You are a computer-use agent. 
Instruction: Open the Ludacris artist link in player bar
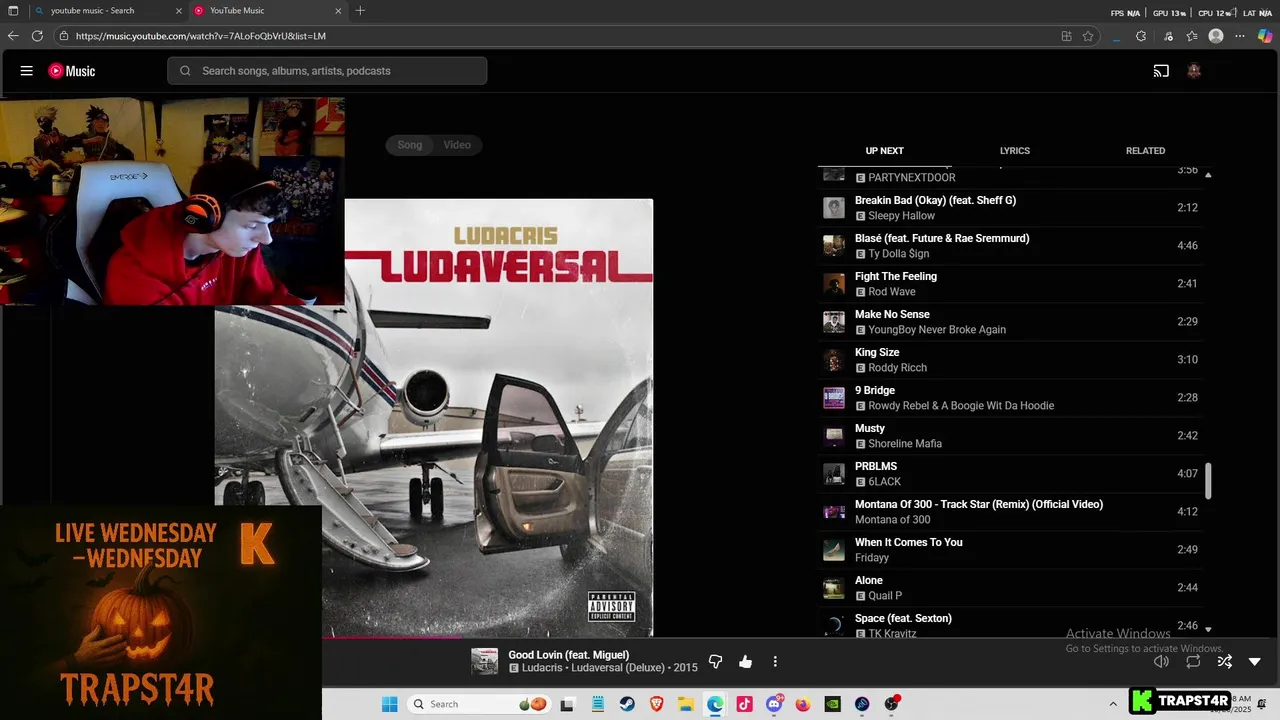pyautogui.click(x=542, y=668)
